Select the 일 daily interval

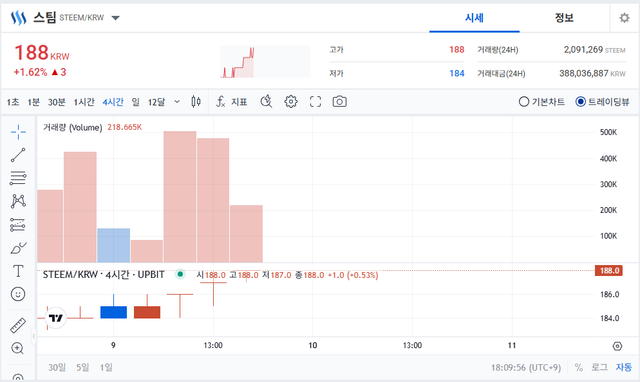tap(136, 102)
